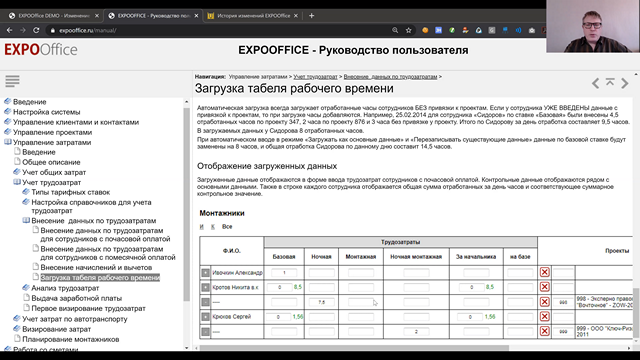
Task: Select Загрузка табеля рабочего времени tree item
Action: coord(100,278)
